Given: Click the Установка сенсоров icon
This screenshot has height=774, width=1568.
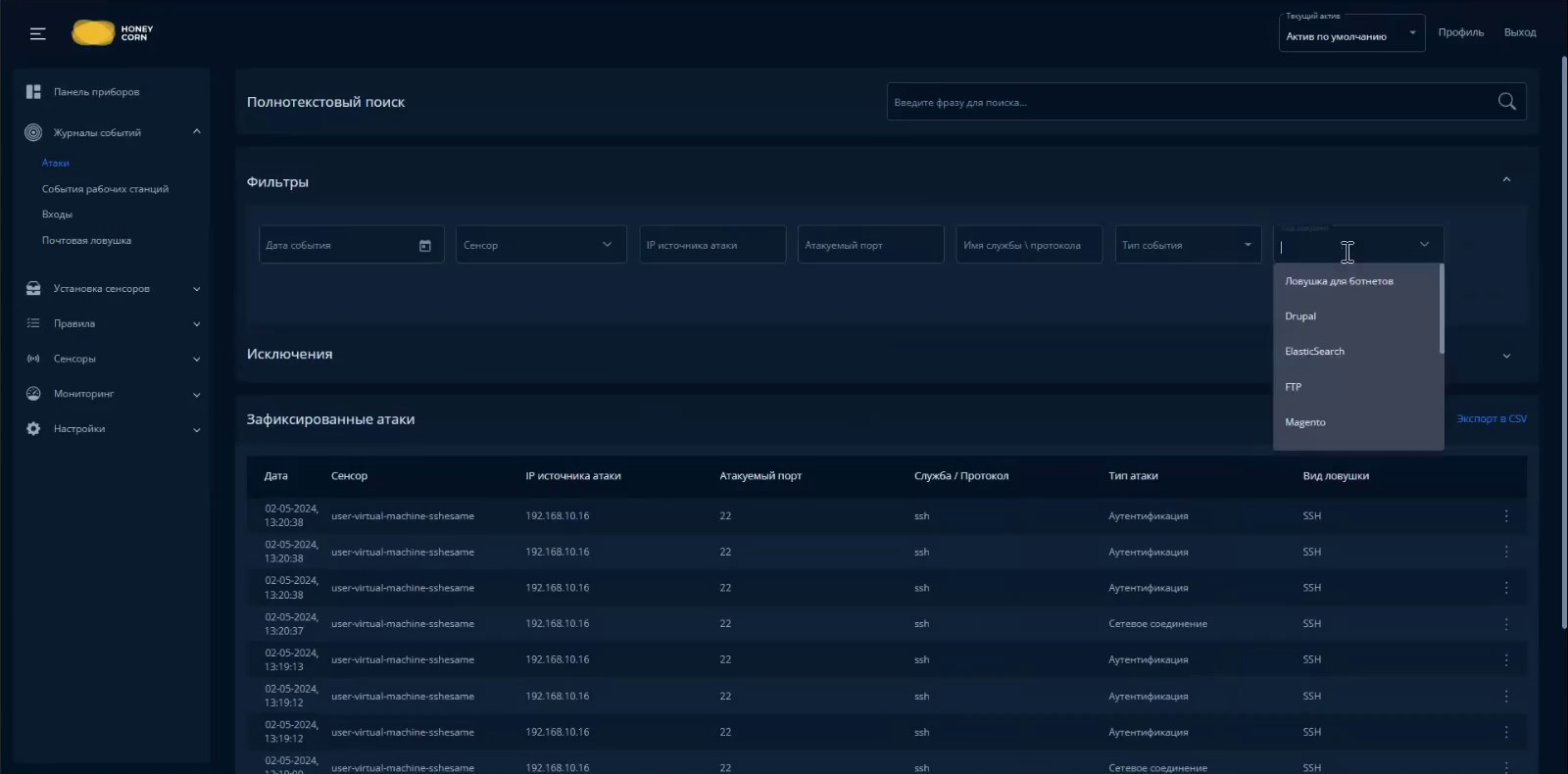Looking at the screenshot, I should pyautogui.click(x=33, y=289).
